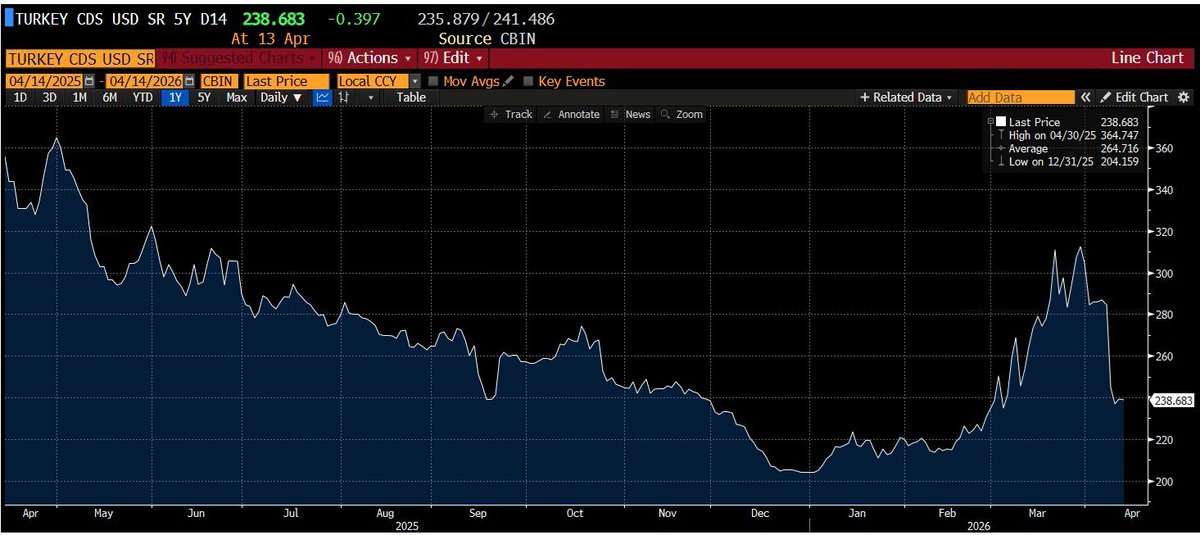Select the 5Y time range
This screenshot has height=535, width=1200.
[x=204, y=97]
